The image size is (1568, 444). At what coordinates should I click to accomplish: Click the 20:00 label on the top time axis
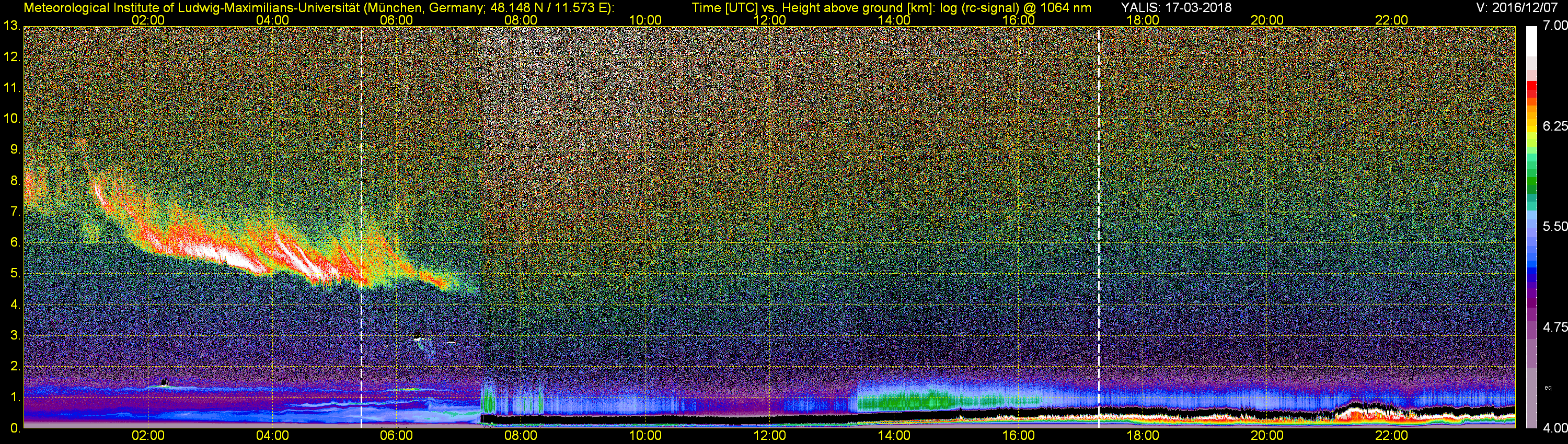pos(1267,20)
